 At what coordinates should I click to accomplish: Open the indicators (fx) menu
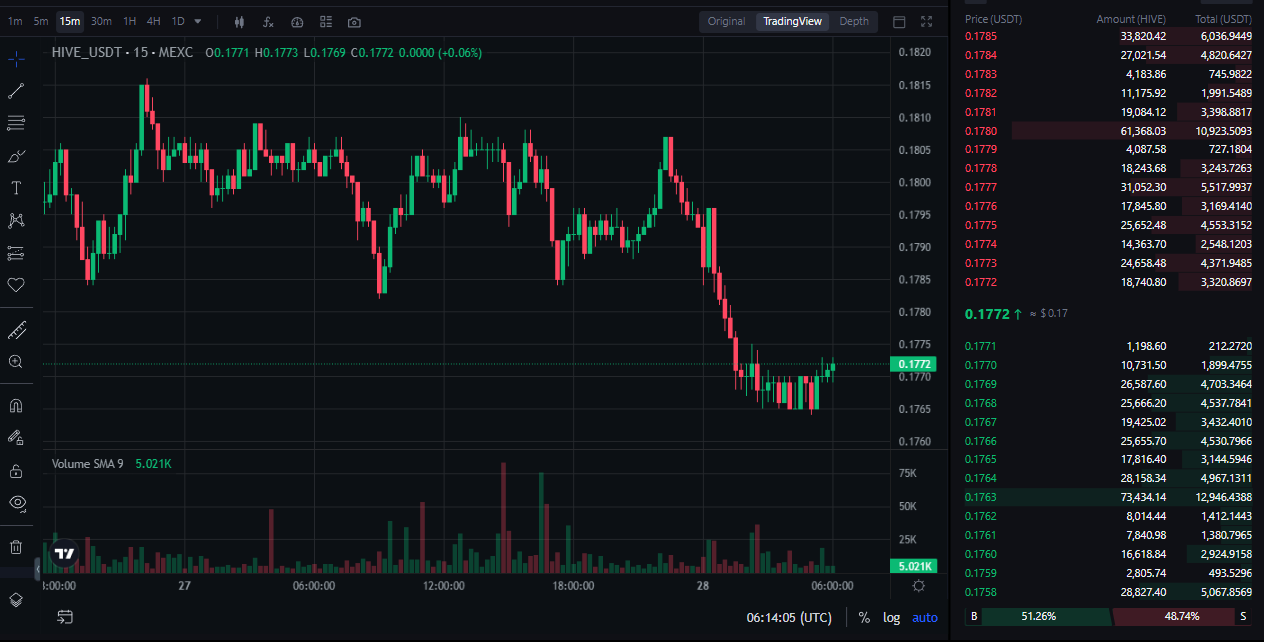tap(268, 22)
